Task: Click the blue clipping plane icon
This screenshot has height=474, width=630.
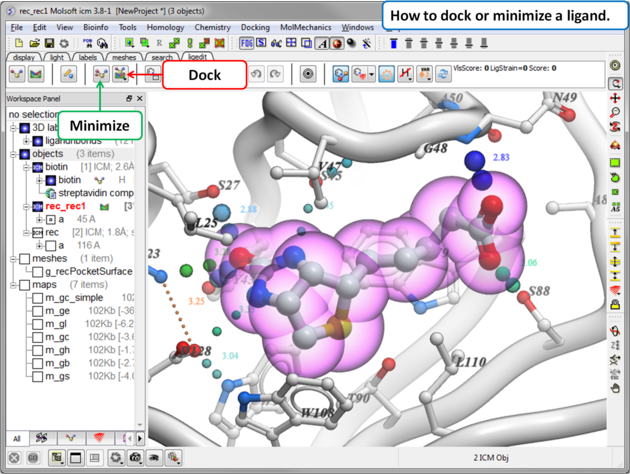Action: click(394, 43)
